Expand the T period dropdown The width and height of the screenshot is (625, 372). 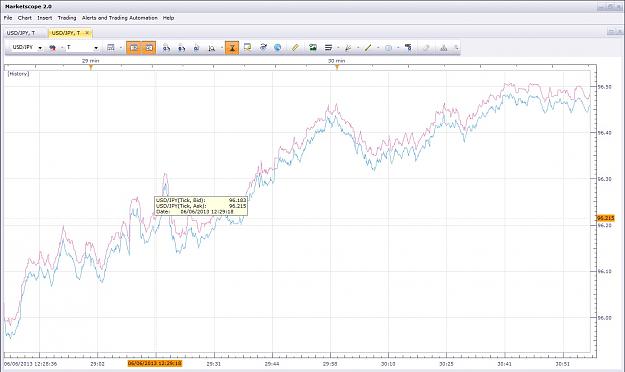coord(96,48)
